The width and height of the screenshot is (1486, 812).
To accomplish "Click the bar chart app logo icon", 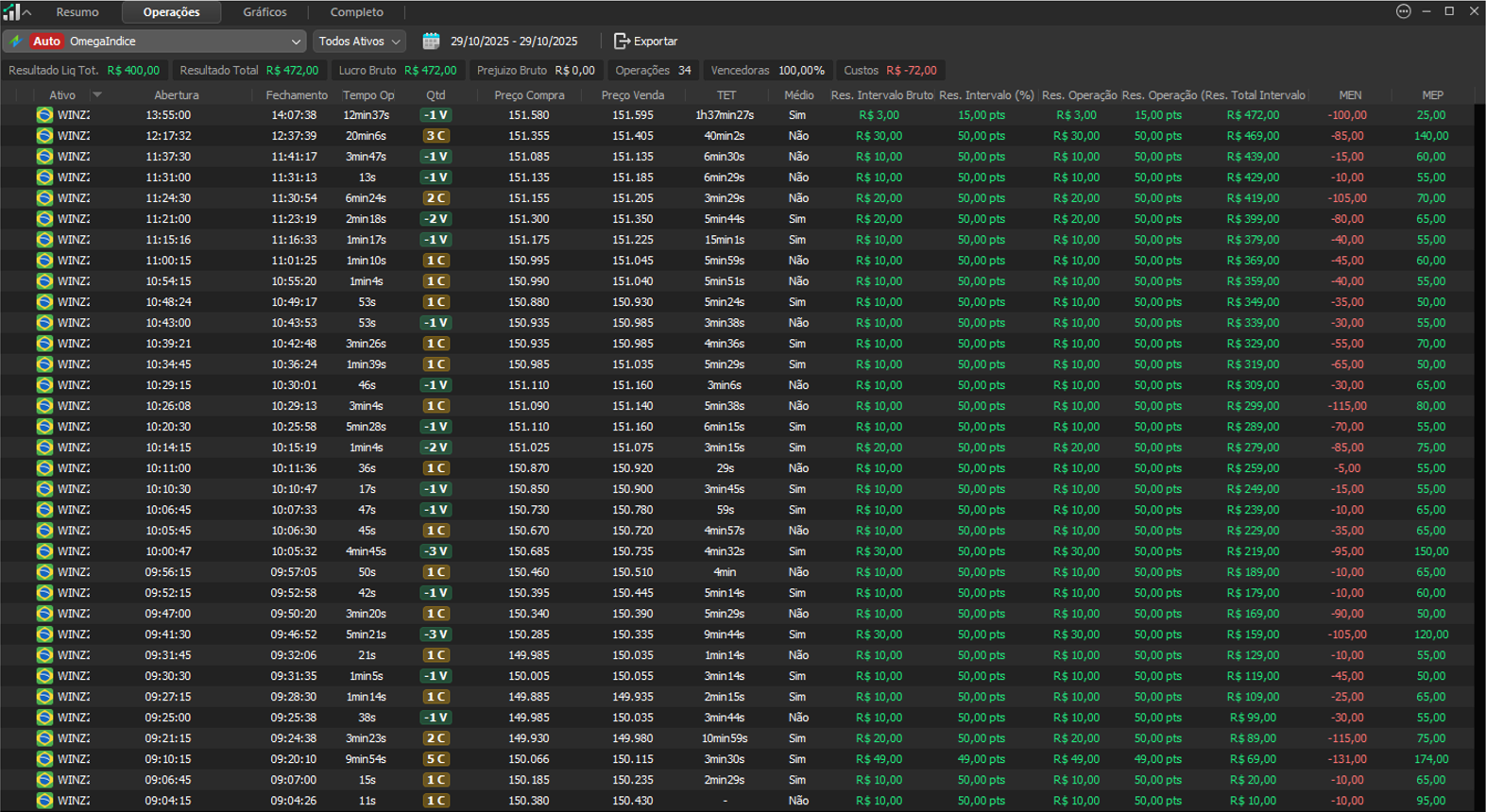I will click(11, 12).
